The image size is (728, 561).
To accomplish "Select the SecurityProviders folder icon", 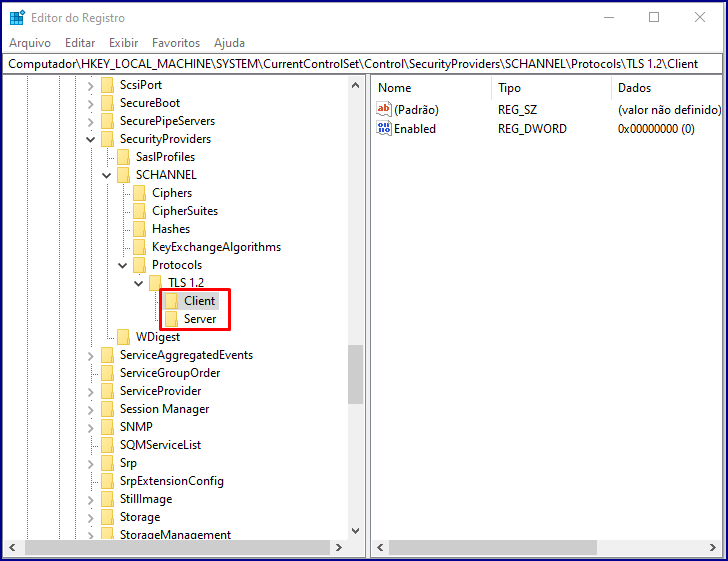I will coord(107,139).
